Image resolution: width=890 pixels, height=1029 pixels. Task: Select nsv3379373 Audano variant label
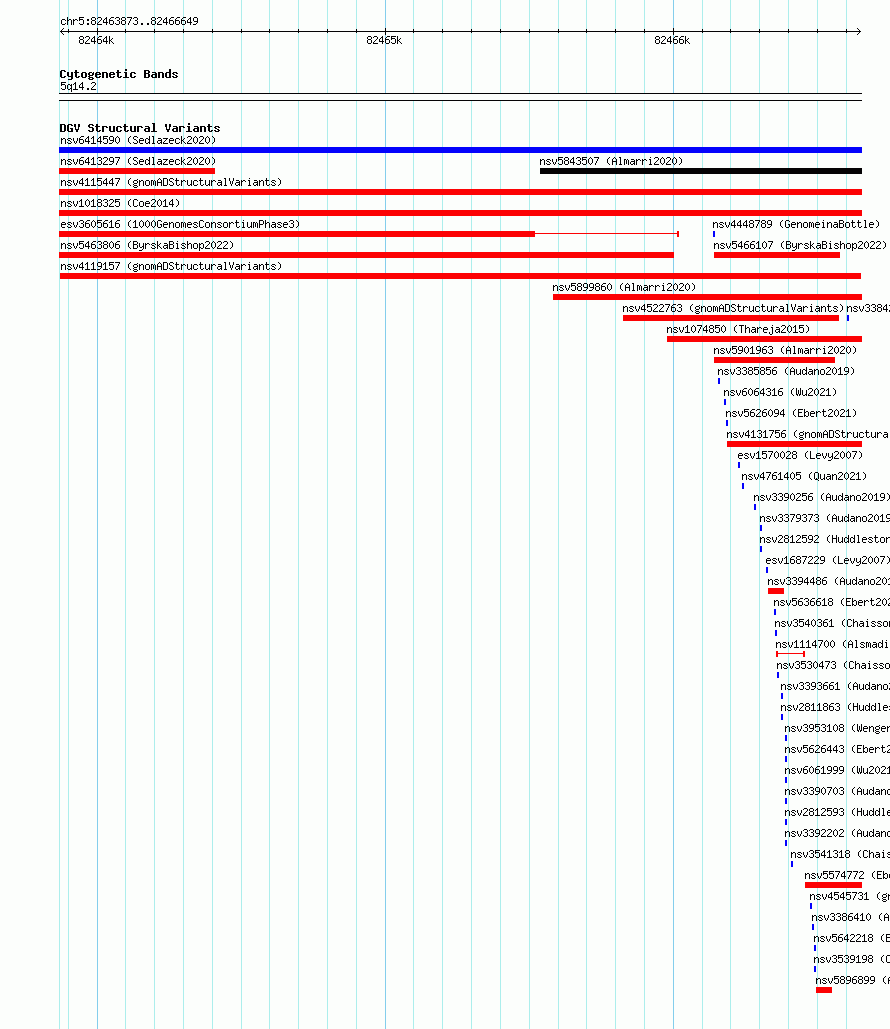(824, 518)
